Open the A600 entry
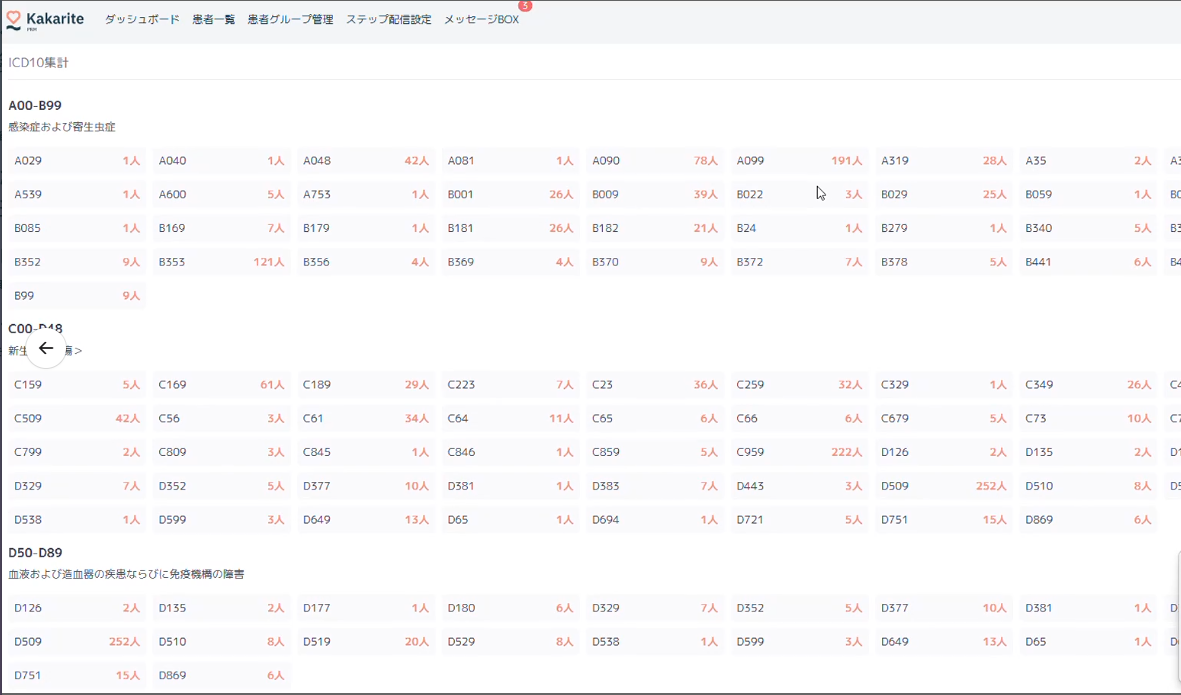This screenshot has width=1181, height=695. pos(221,194)
